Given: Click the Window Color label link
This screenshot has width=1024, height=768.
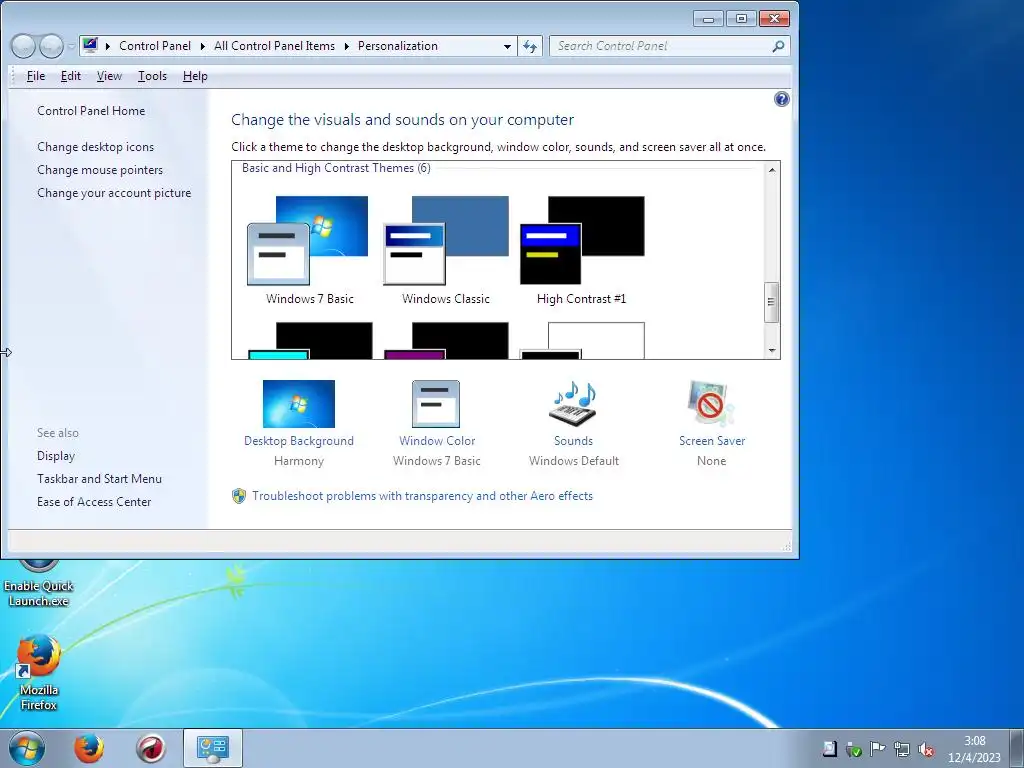Looking at the screenshot, I should (437, 441).
